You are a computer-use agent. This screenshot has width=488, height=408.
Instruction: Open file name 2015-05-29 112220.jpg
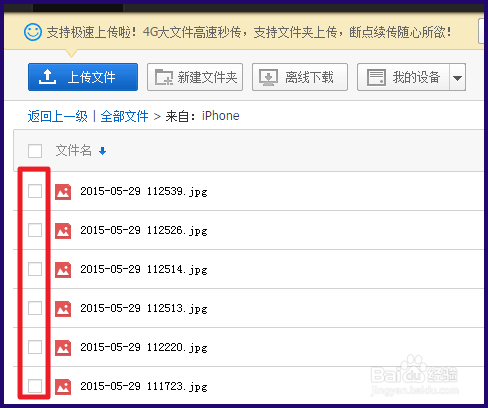pyautogui.click(x=144, y=348)
